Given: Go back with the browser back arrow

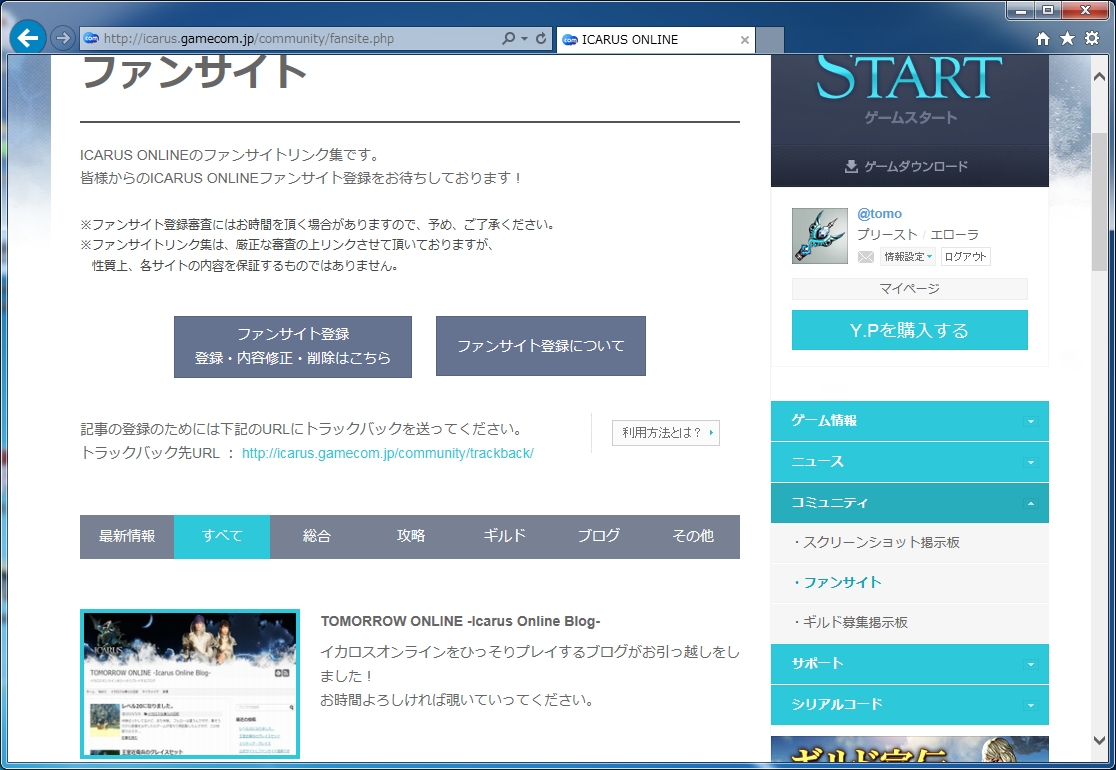Looking at the screenshot, I should pyautogui.click(x=28, y=38).
